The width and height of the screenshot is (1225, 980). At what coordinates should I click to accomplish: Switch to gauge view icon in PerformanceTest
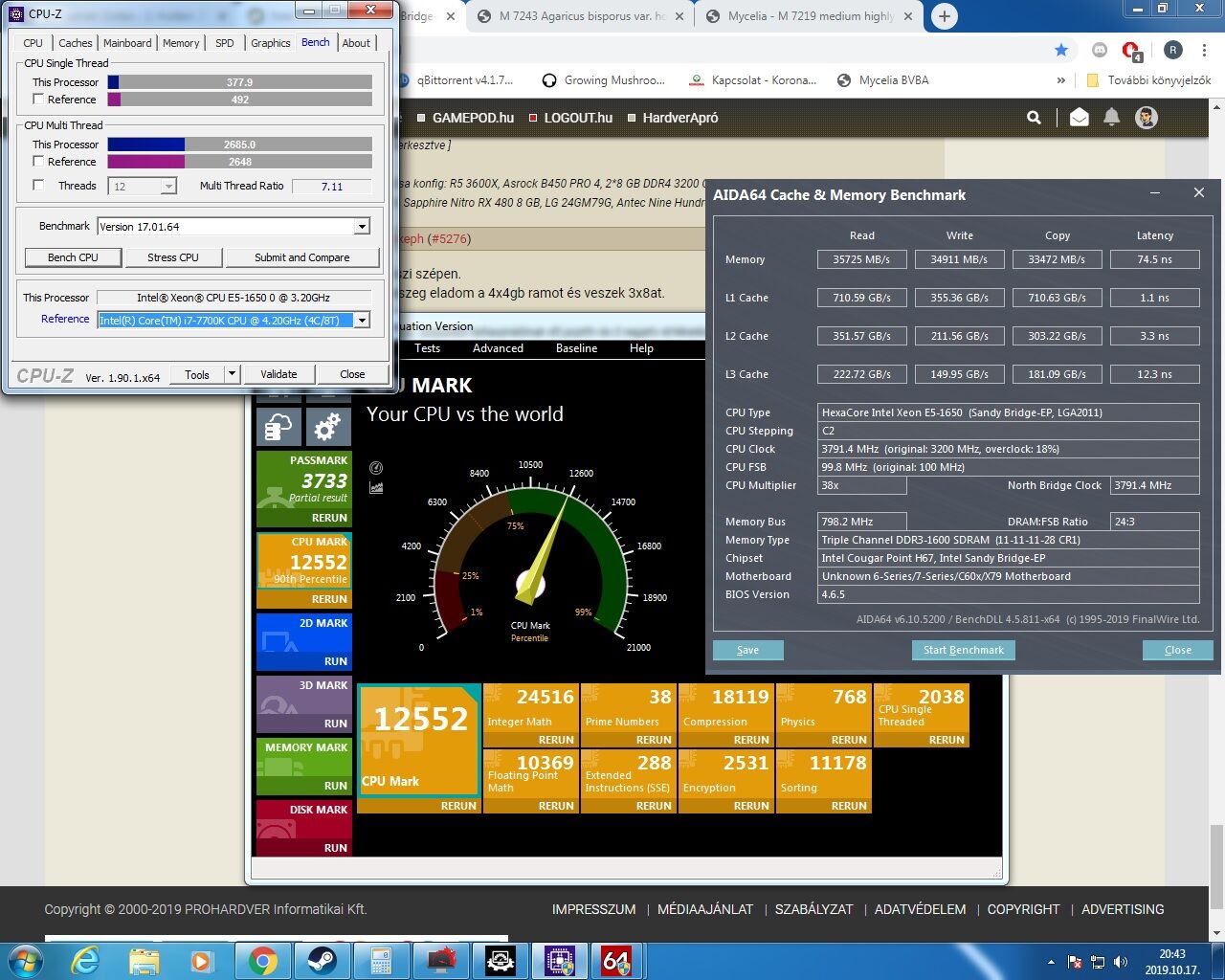click(x=376, y=468)
